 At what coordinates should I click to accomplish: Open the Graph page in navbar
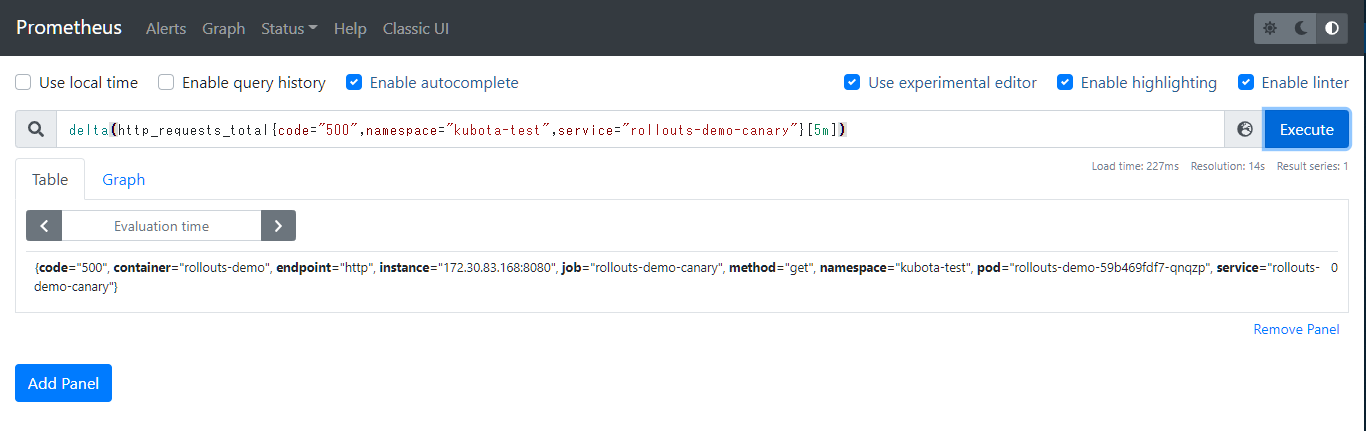223,28
